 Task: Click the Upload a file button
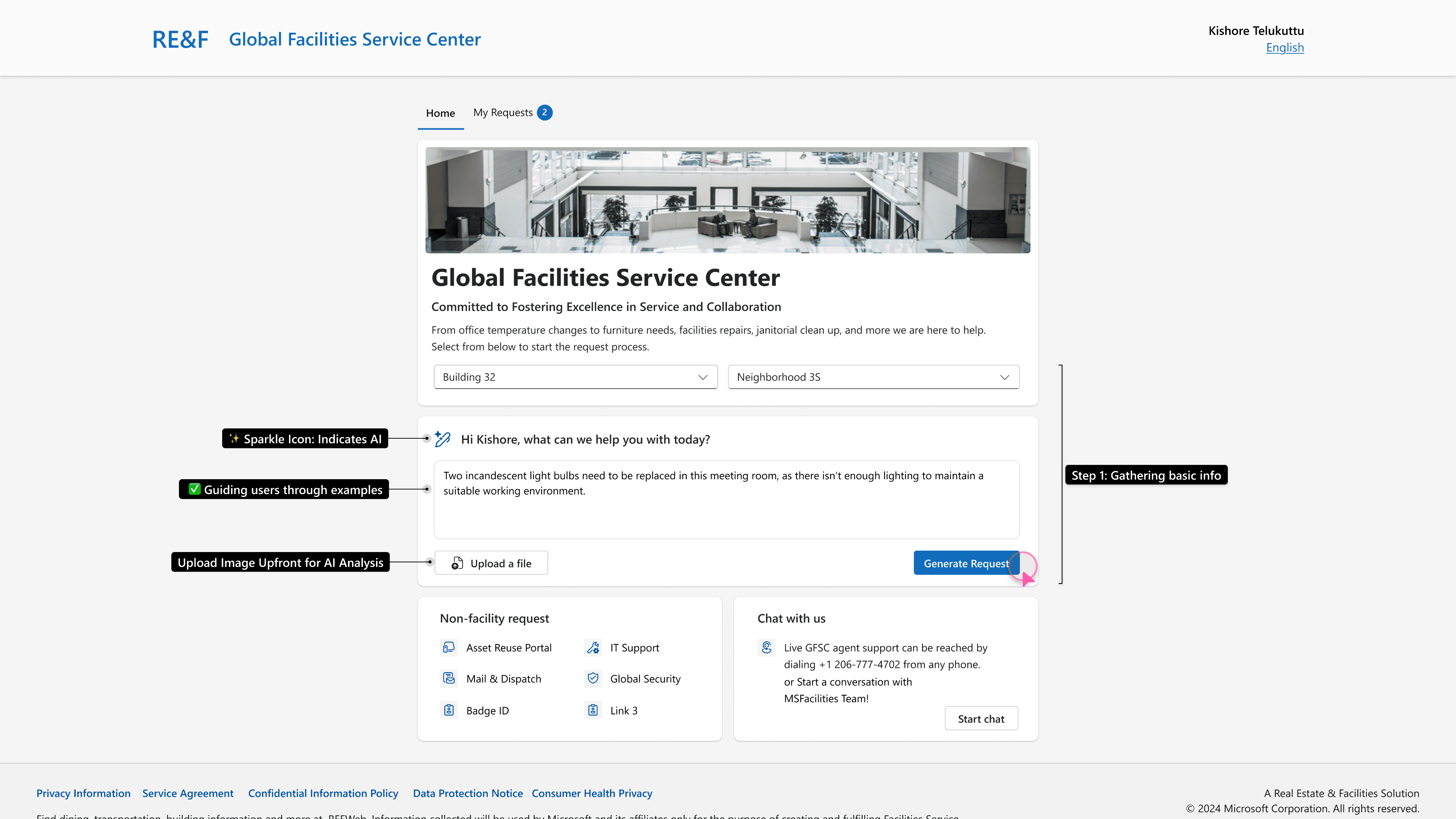[491, 563]
